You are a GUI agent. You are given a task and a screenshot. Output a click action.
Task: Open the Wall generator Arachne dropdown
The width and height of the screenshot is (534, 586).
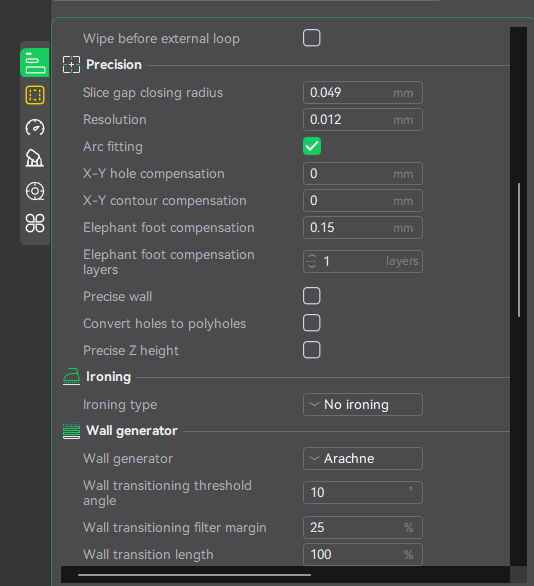point(363,458)
